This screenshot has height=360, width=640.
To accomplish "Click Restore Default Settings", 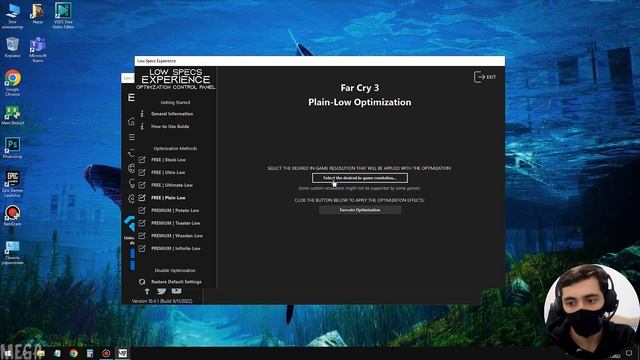I will tap(176, 282).
